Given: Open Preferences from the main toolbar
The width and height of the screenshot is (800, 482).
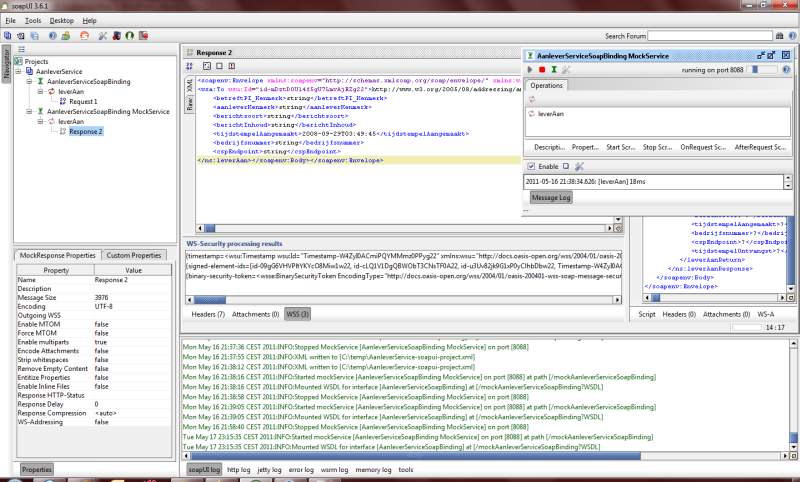Looking at the screenshot, I should 102,35.
